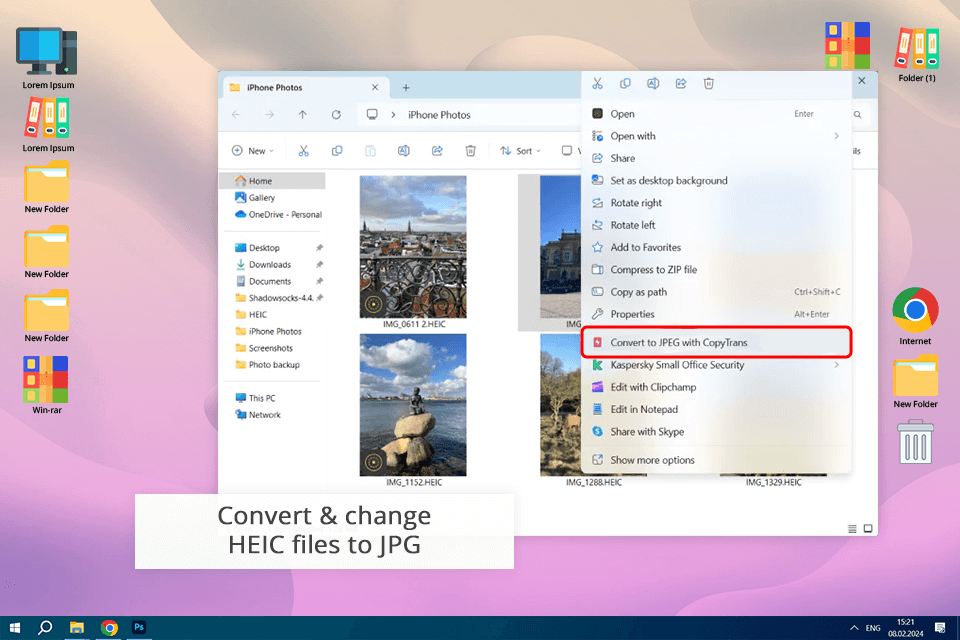Open a new Explorer tab with plus
The height and width of the screenshot is (640, 960).
tap(406, 88)
